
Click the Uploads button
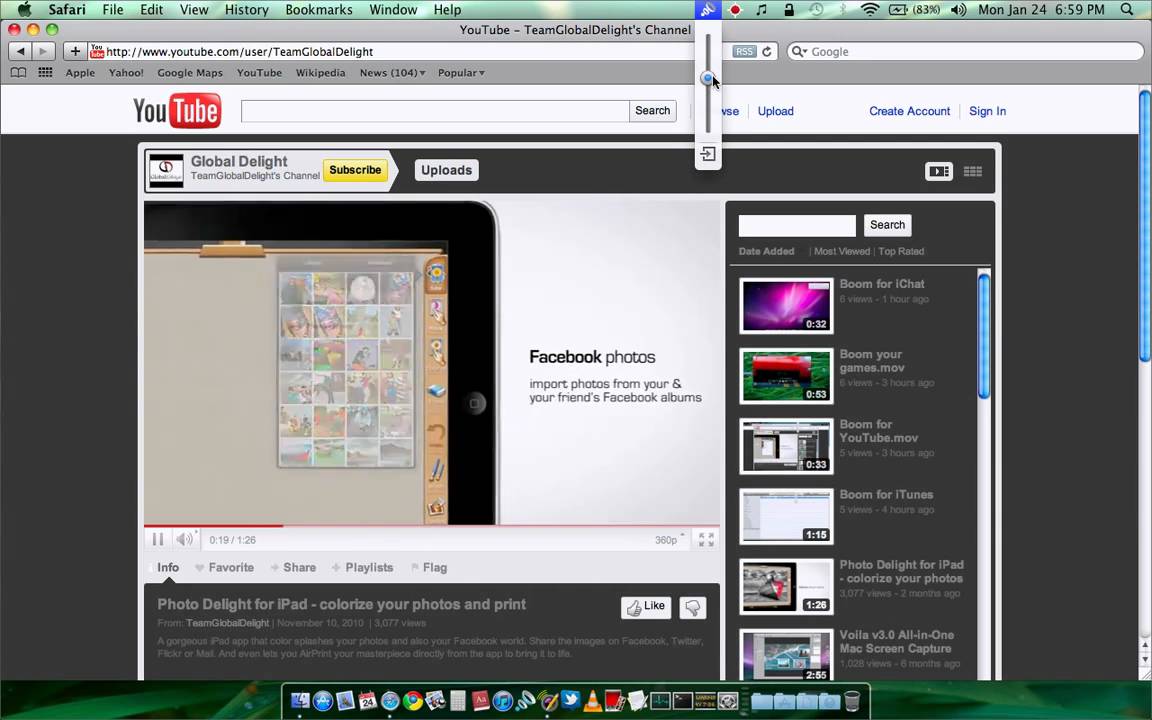tap(447, 170)
